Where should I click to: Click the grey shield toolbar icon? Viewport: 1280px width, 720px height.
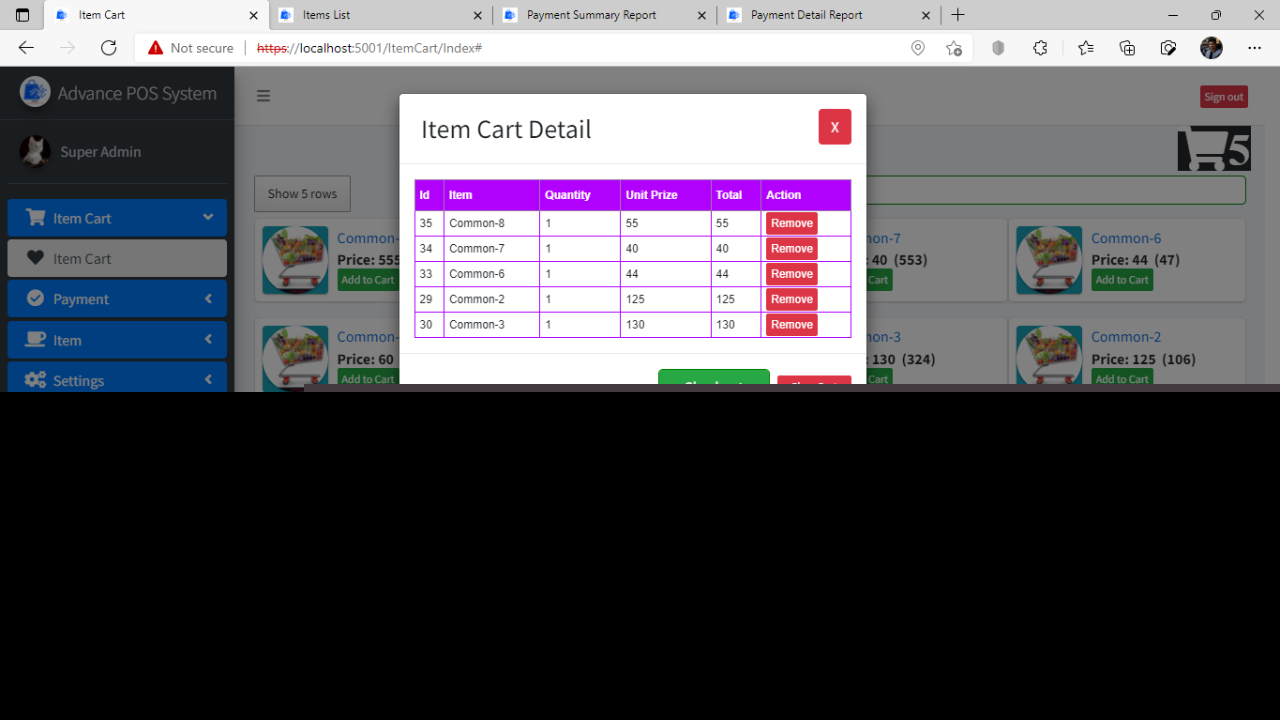click(x=998, y=48)
